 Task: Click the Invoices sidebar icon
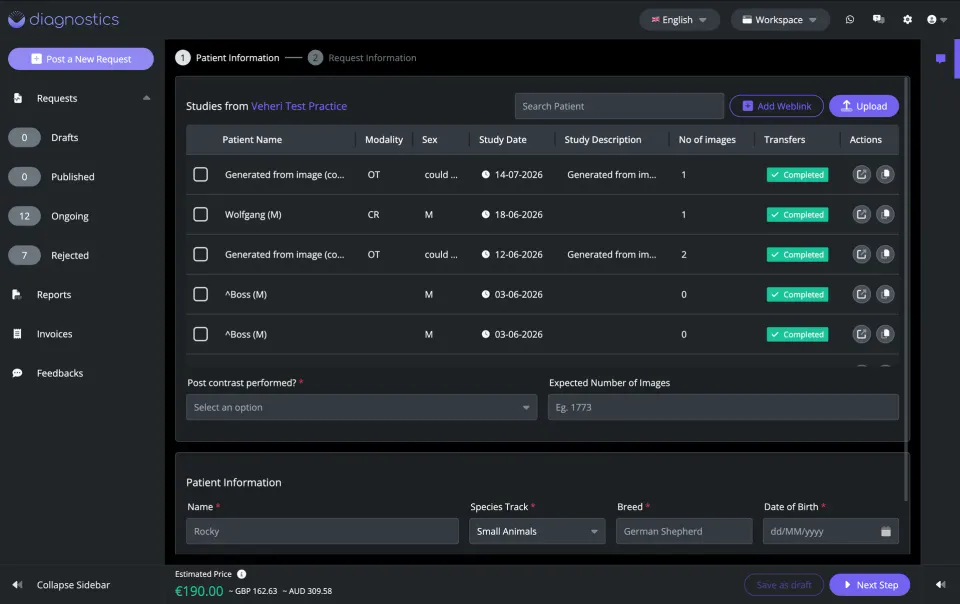(x=17, y=334)
